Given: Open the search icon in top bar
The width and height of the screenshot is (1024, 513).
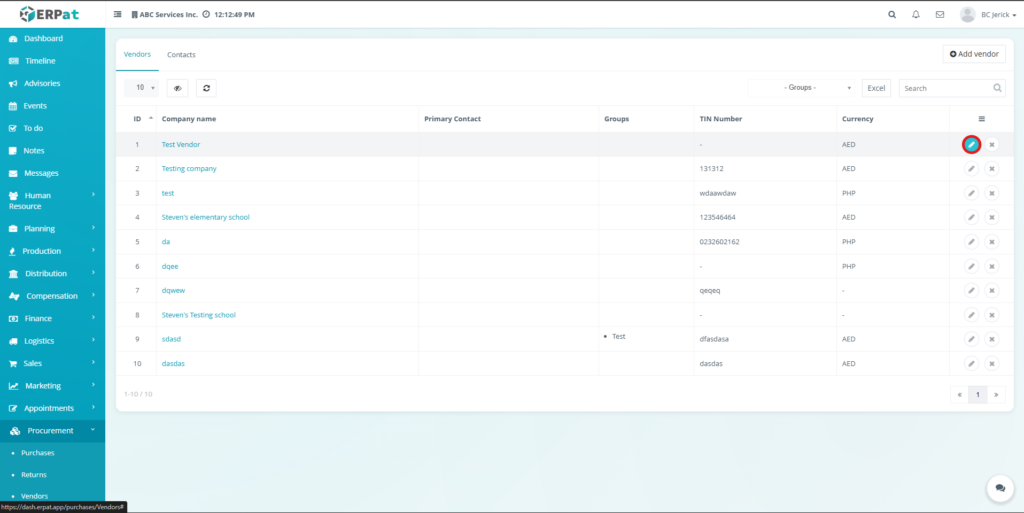Looking at the screenshot, I should (x=892, y=15).
